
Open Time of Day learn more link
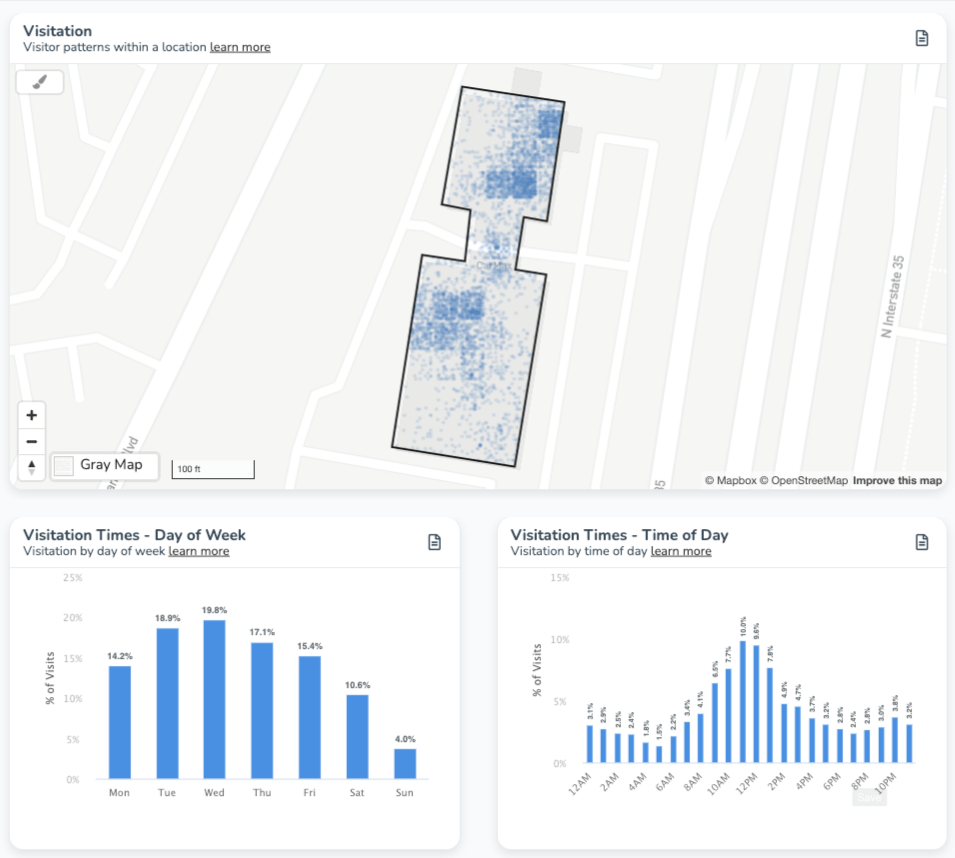tap(681, 551)
